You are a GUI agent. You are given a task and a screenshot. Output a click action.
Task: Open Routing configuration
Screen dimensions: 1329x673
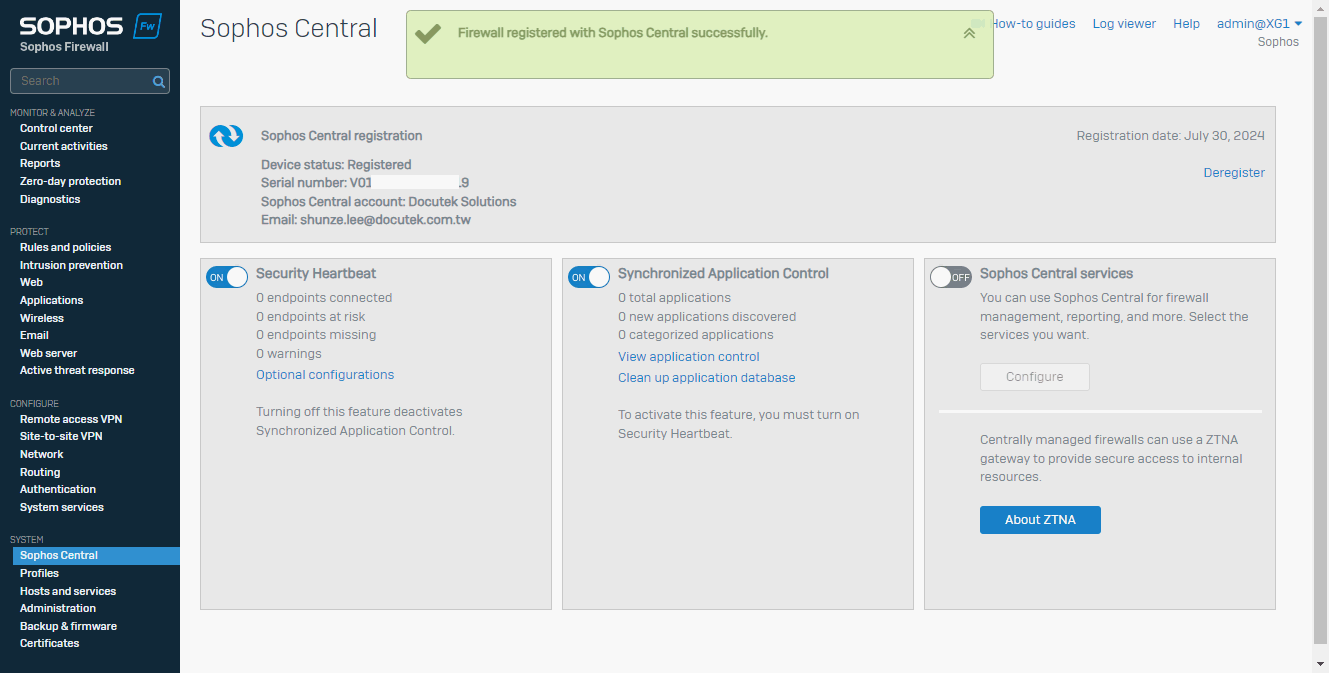click(40, 472)
